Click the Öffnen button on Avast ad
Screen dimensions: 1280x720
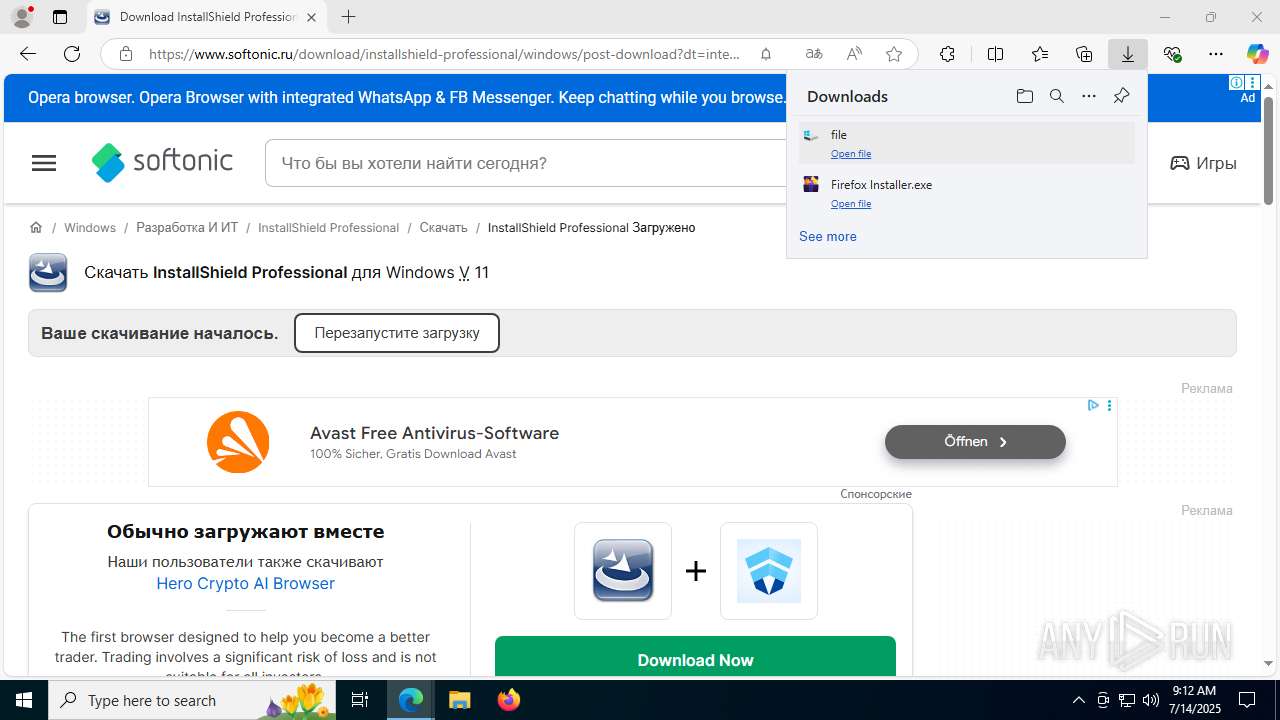[975, 441]
